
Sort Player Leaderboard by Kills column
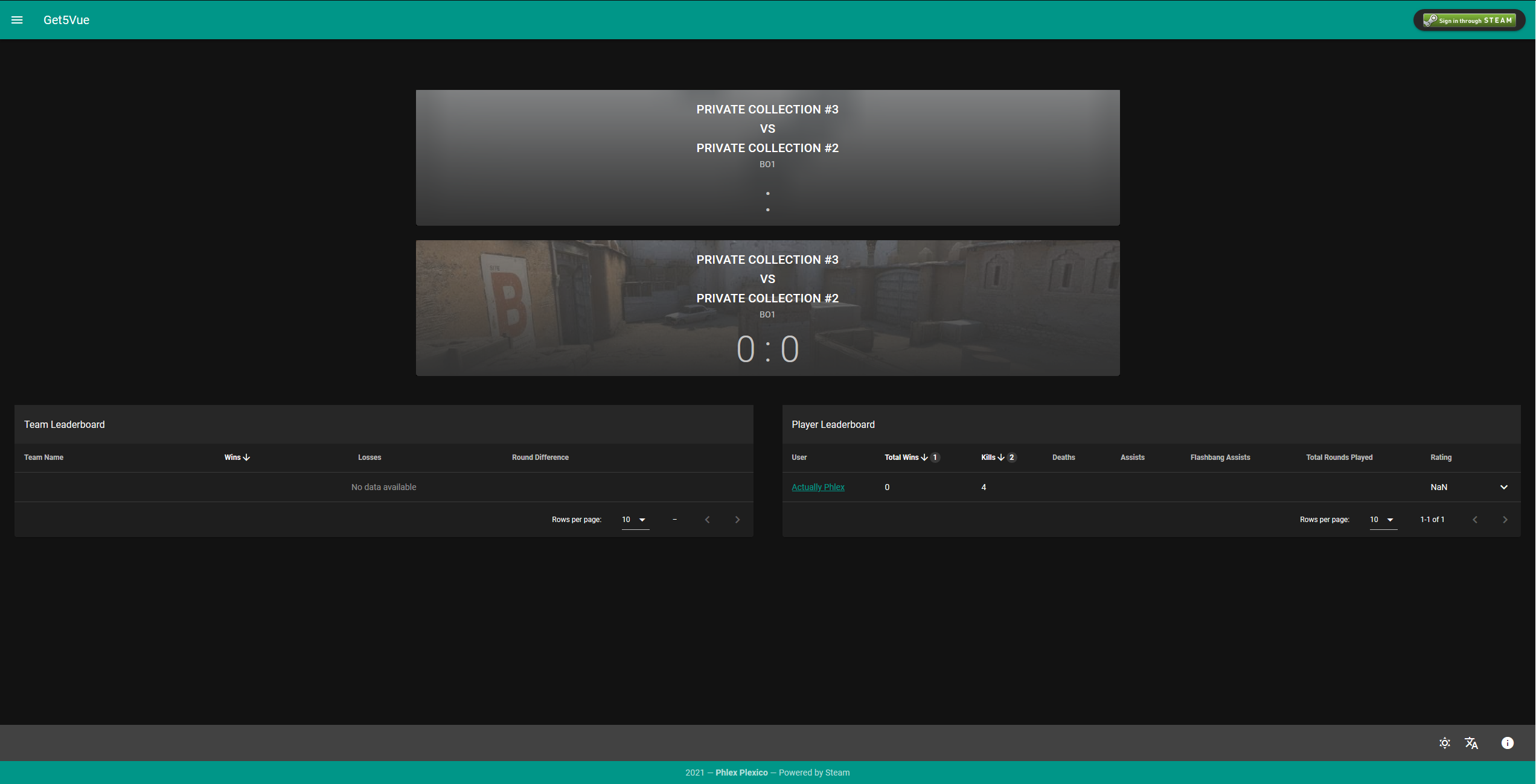click(x=988, y=457)
